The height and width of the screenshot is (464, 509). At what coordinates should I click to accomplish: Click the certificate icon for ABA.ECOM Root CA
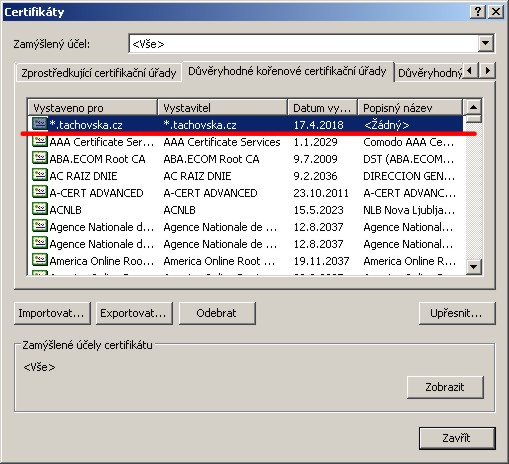40,158
